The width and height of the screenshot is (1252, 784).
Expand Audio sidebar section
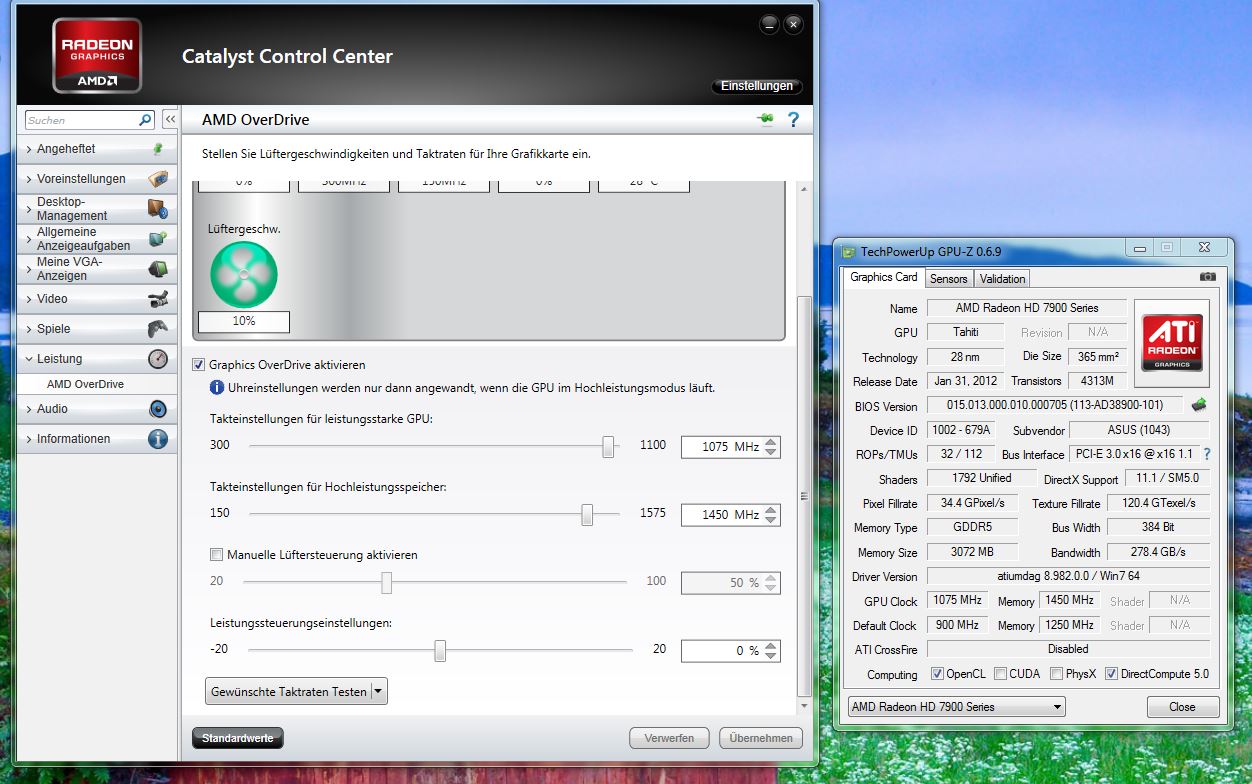click(x=29, y=409)
